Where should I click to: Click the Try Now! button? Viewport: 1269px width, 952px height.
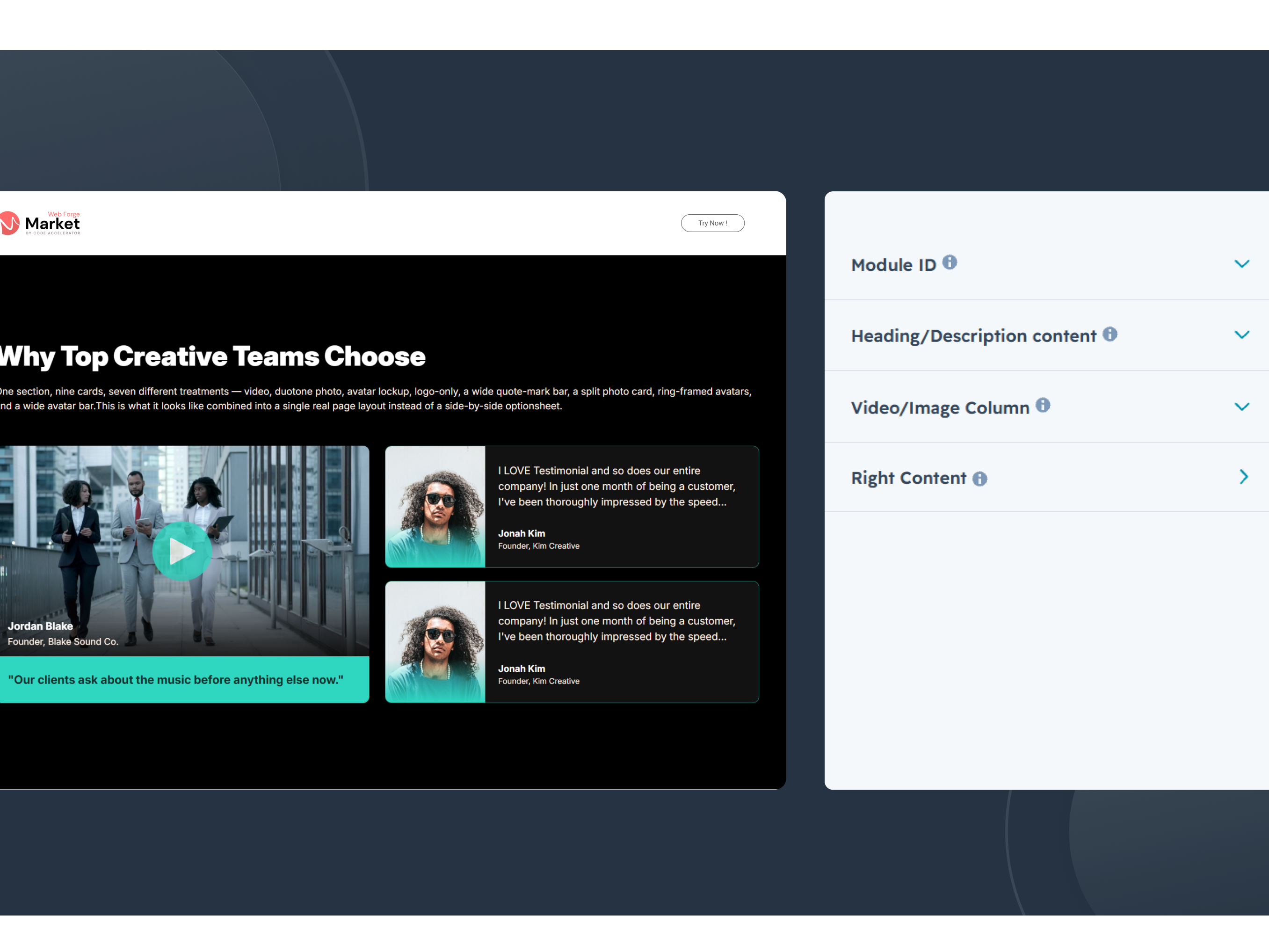(x=712, y=223)
